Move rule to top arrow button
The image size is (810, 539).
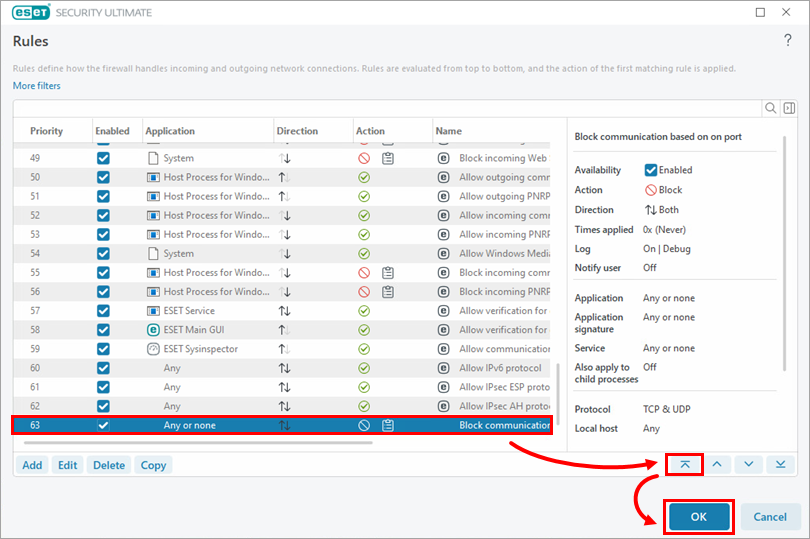[x=684, y=464]
